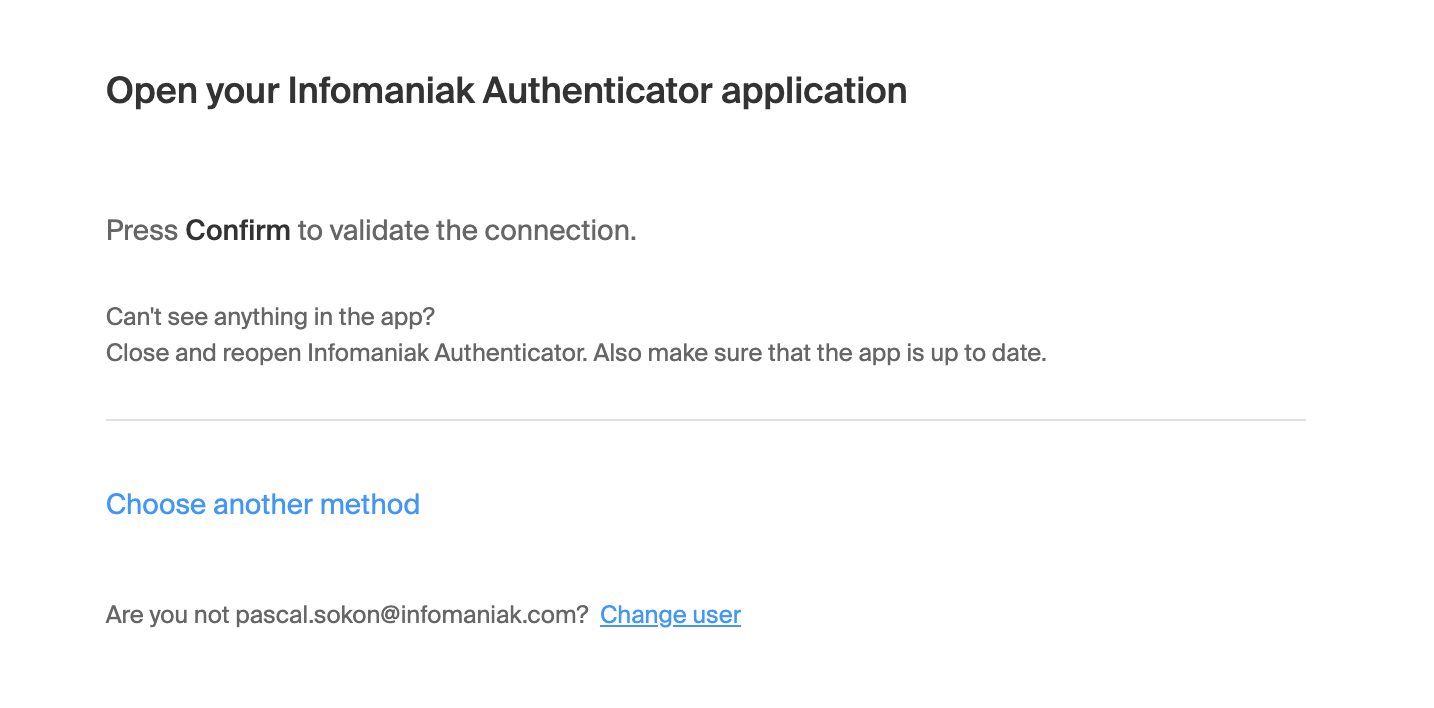Select the bold Confirm word
Viewport: 1434px width, 708px height.
click(238, 231)
